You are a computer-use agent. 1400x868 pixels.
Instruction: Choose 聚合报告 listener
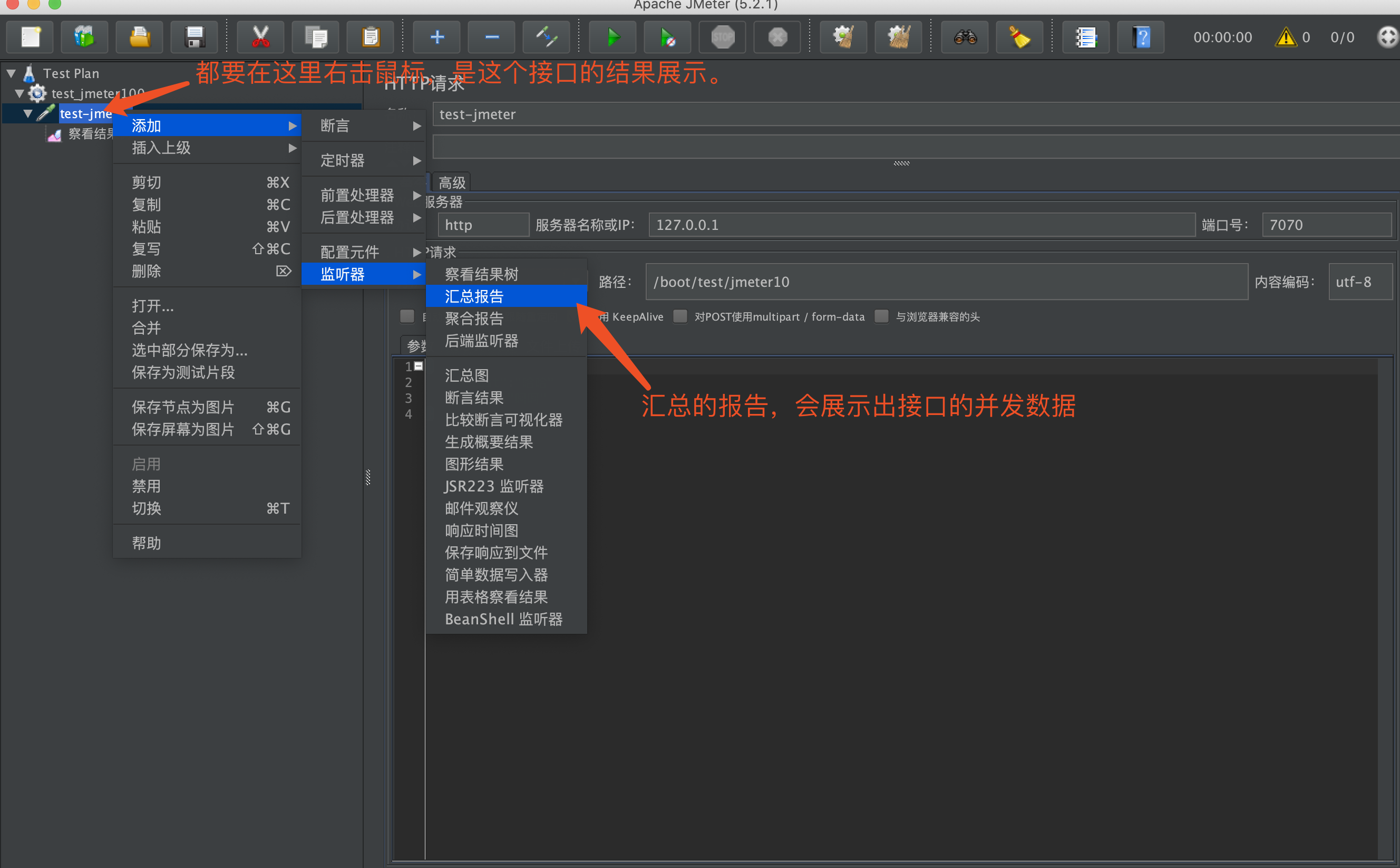coord(507,319)
